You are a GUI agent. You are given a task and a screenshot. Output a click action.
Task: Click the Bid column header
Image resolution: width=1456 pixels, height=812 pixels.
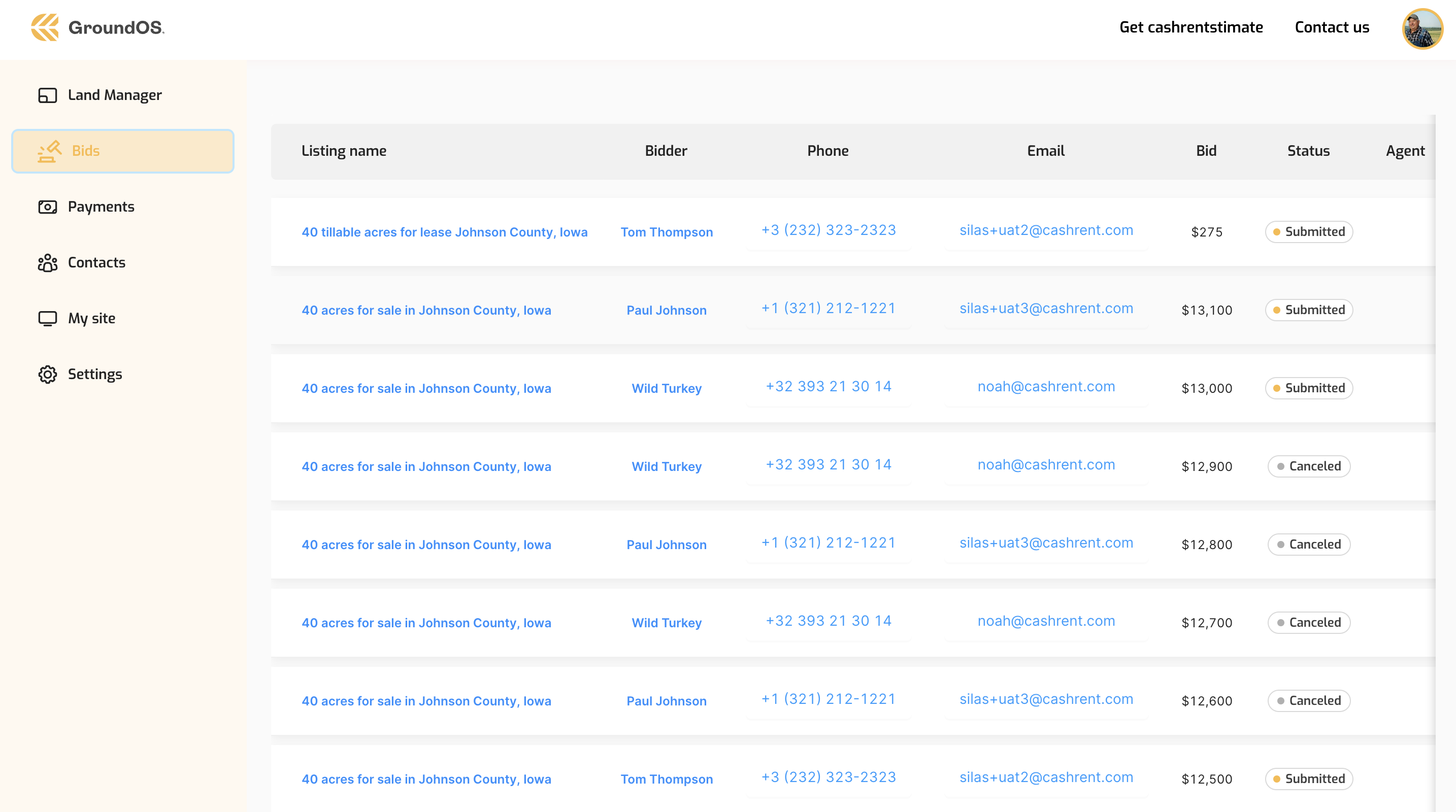tap(1207, 151)
